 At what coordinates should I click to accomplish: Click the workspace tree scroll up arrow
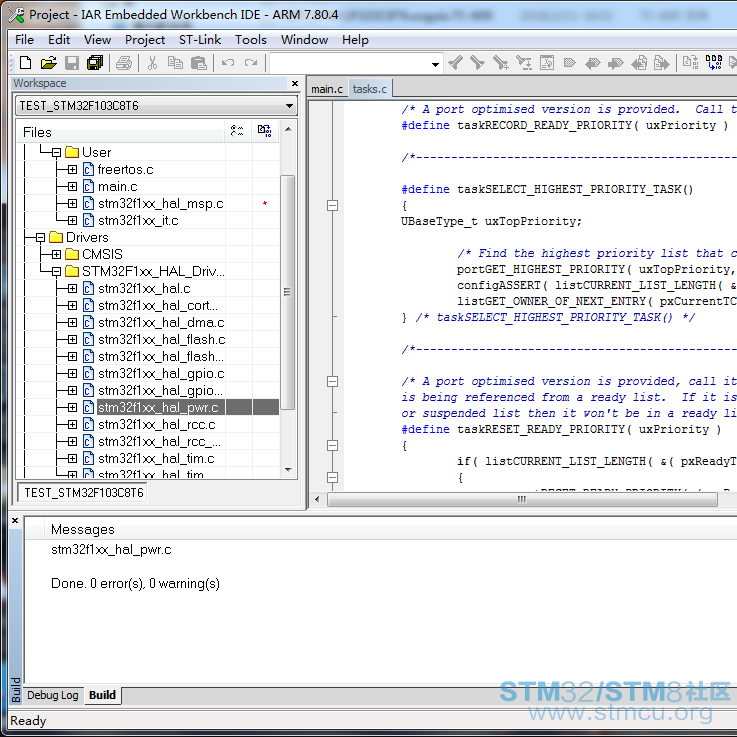tap(289, 129)
